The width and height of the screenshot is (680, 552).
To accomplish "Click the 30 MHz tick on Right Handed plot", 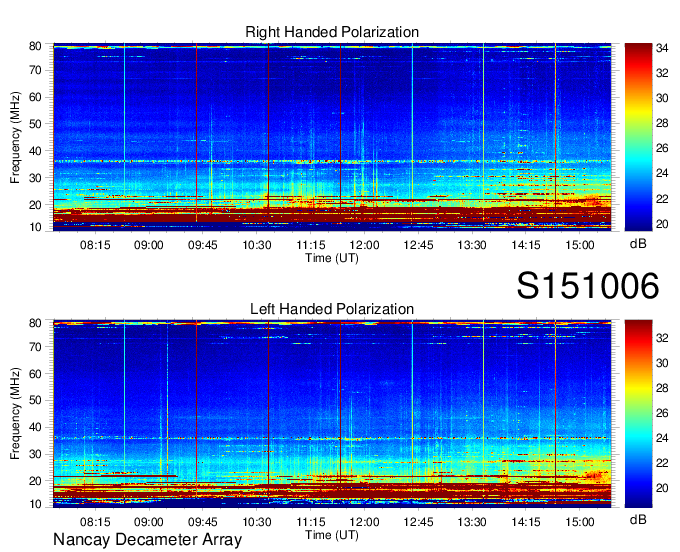I will coord(35,178).
